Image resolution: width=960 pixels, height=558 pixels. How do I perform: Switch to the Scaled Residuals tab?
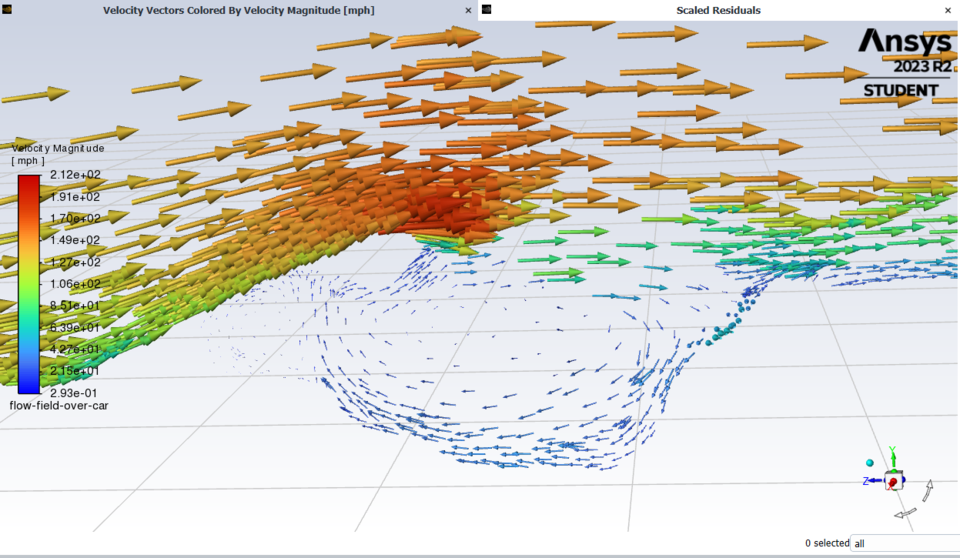tap(718, 10)
